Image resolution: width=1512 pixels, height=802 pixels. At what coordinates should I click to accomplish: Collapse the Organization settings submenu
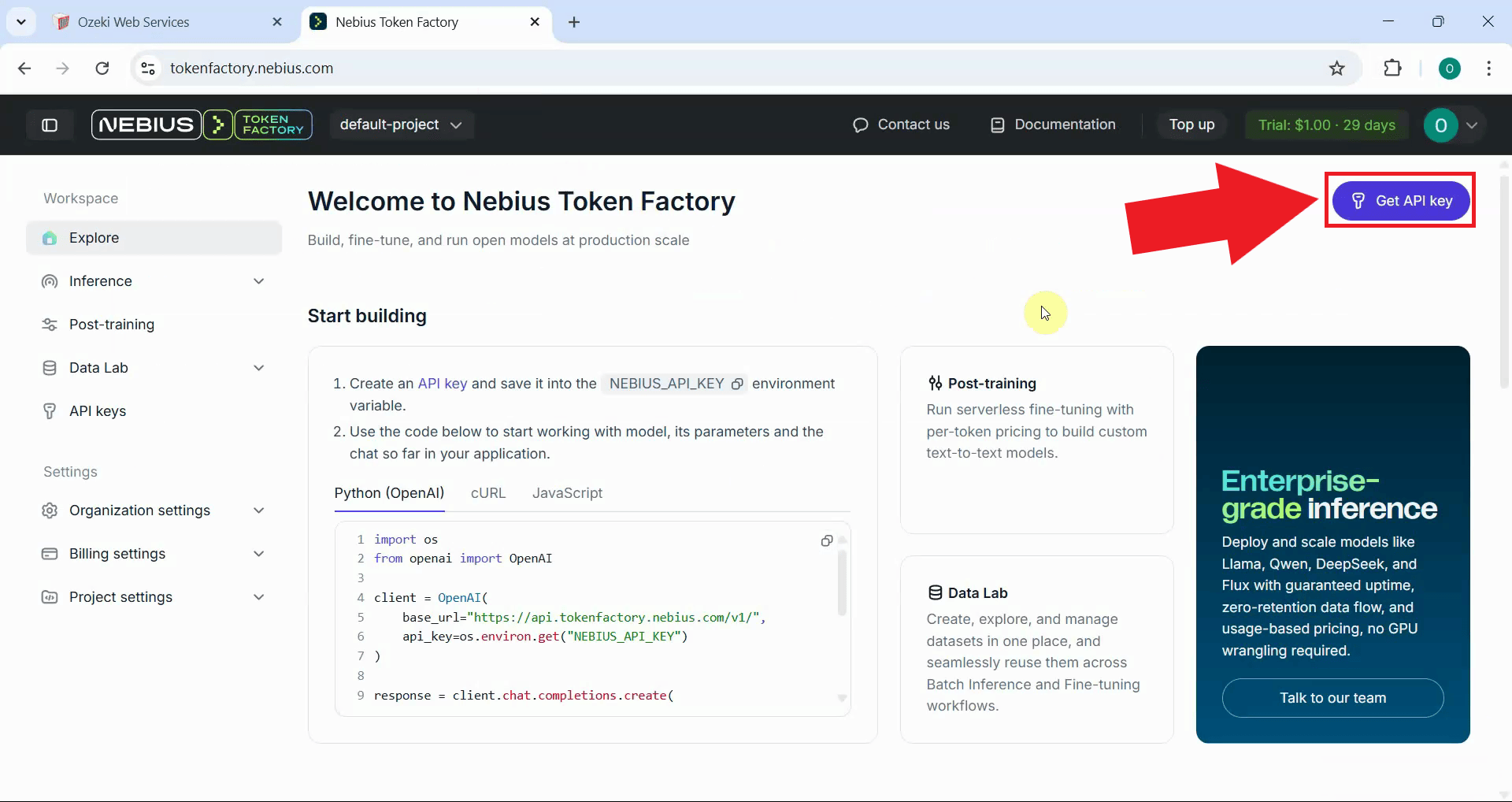click(x=259, y=510)
